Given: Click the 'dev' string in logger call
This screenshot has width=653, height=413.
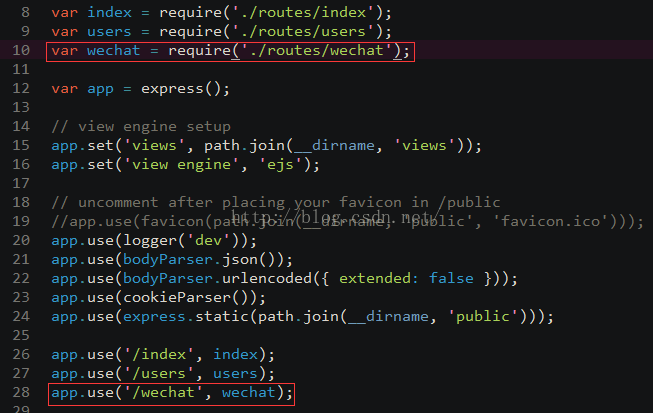Looking at the screenshot, I should (x=208, y=241).
